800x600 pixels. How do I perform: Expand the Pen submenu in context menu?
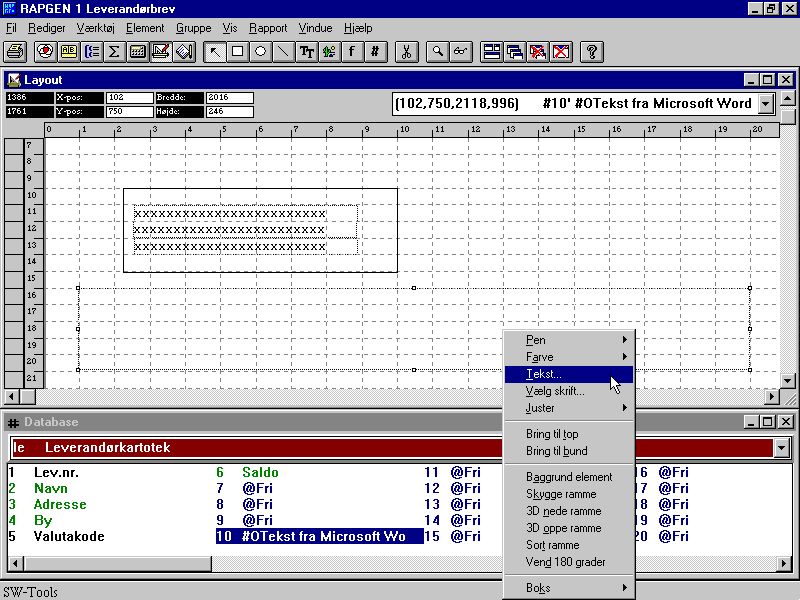(569, 340)
